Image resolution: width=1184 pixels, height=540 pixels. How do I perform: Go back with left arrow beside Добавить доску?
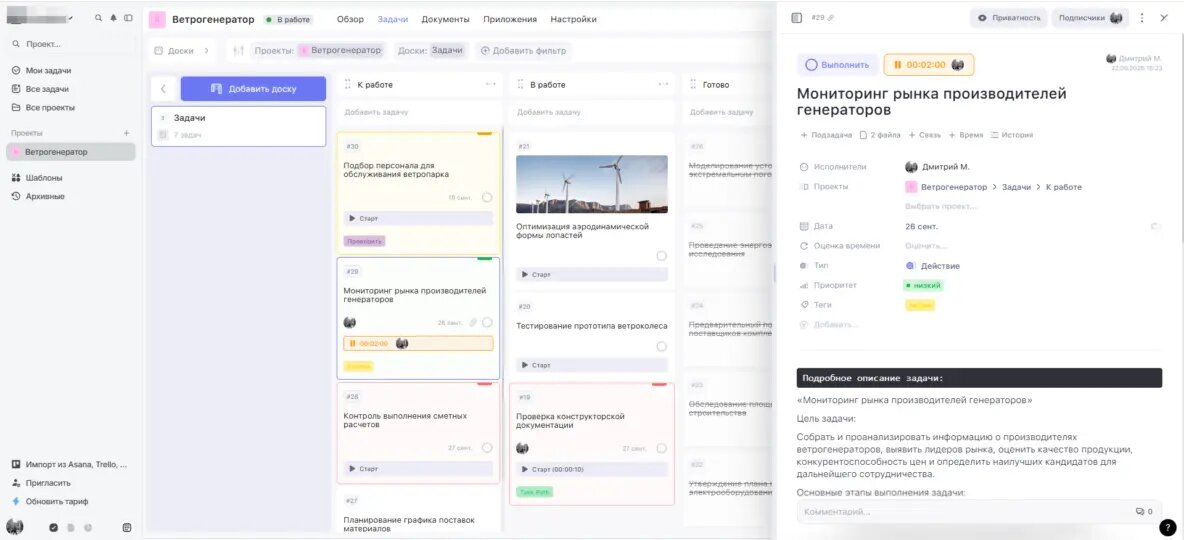point(163,88)
